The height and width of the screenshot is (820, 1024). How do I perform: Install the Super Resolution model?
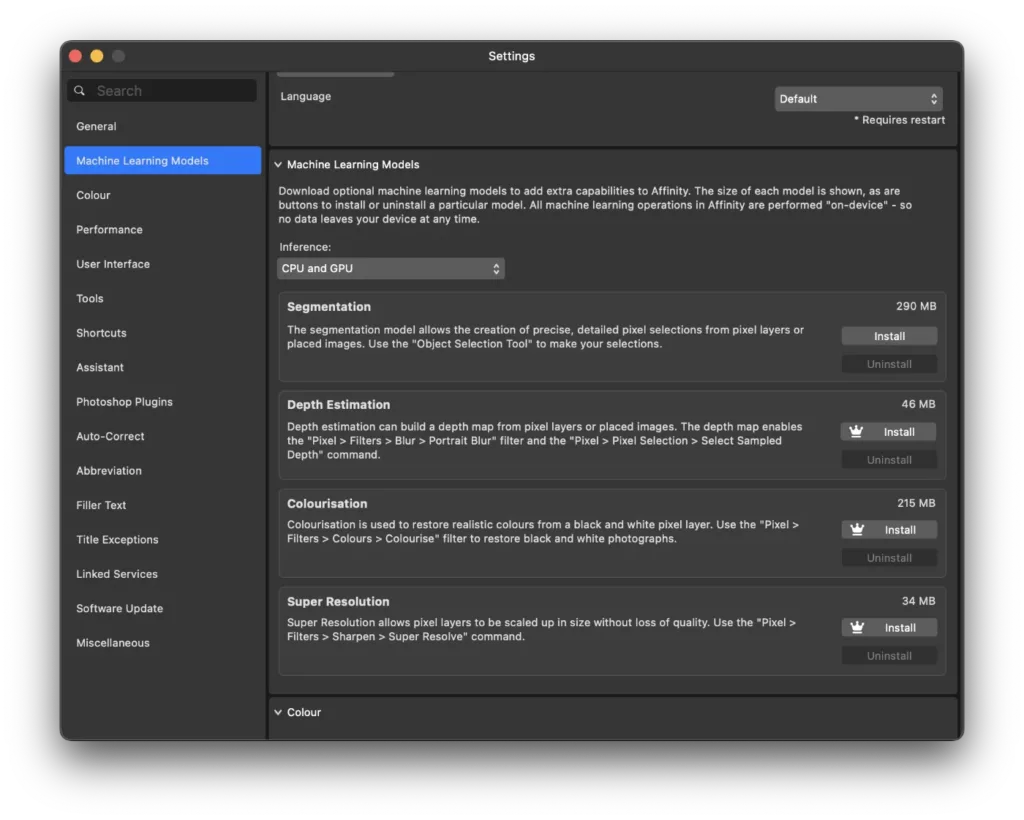[x=889, y=627]
